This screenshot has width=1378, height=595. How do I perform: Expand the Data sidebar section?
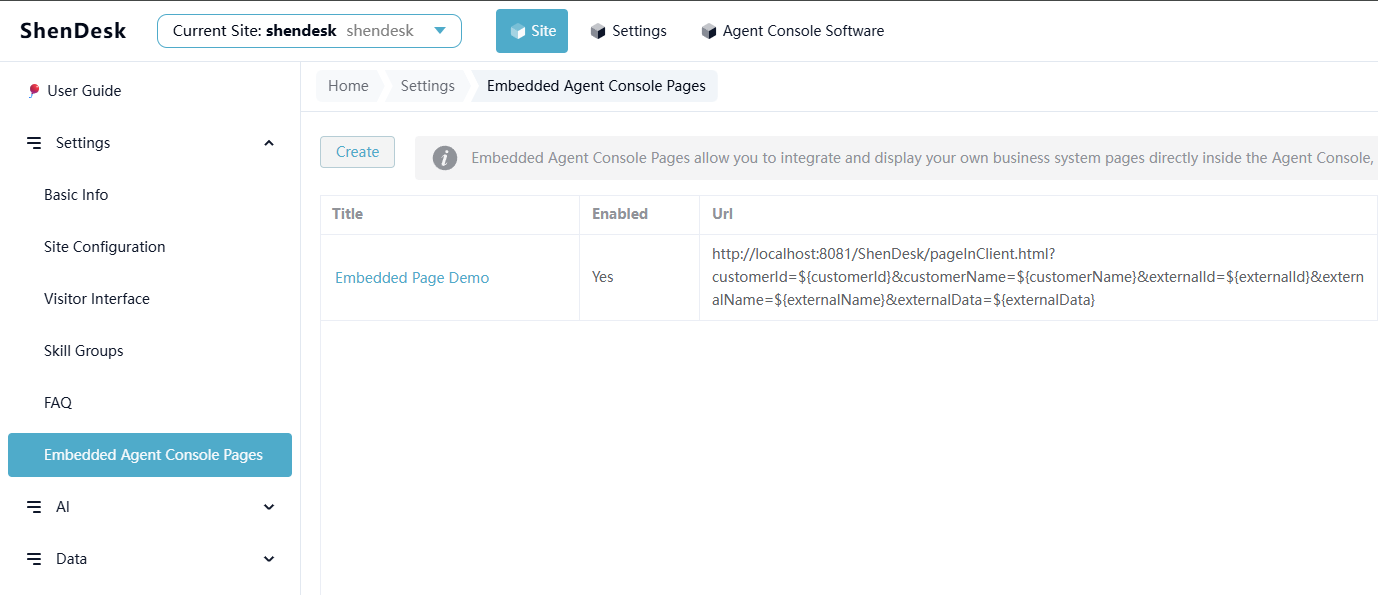(x=268, y=559)
